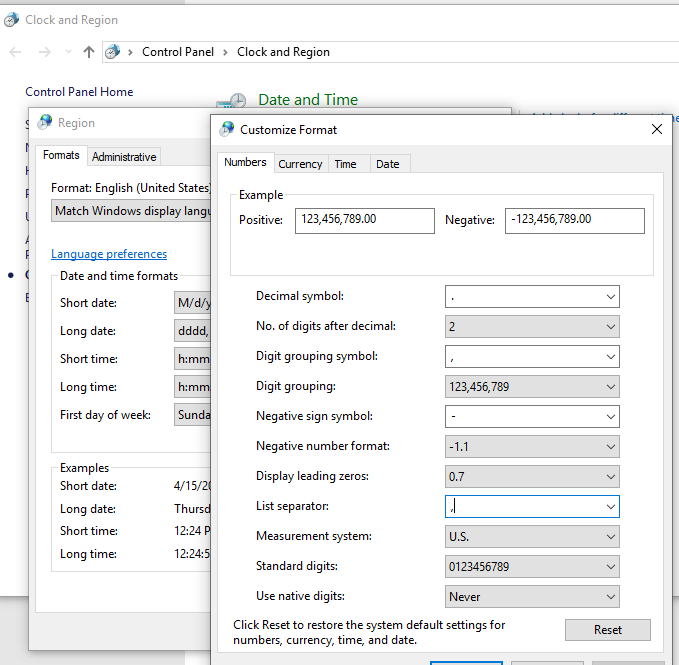Open Language preferences link
This screenshot has width=679, height=665.
click(109, 254)
